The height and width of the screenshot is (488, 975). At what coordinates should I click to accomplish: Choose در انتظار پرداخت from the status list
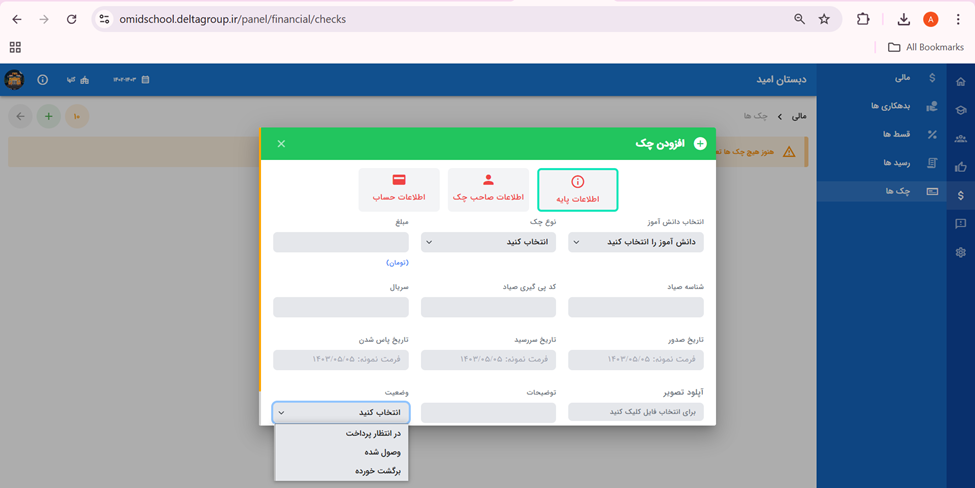(x=341, y=433)
